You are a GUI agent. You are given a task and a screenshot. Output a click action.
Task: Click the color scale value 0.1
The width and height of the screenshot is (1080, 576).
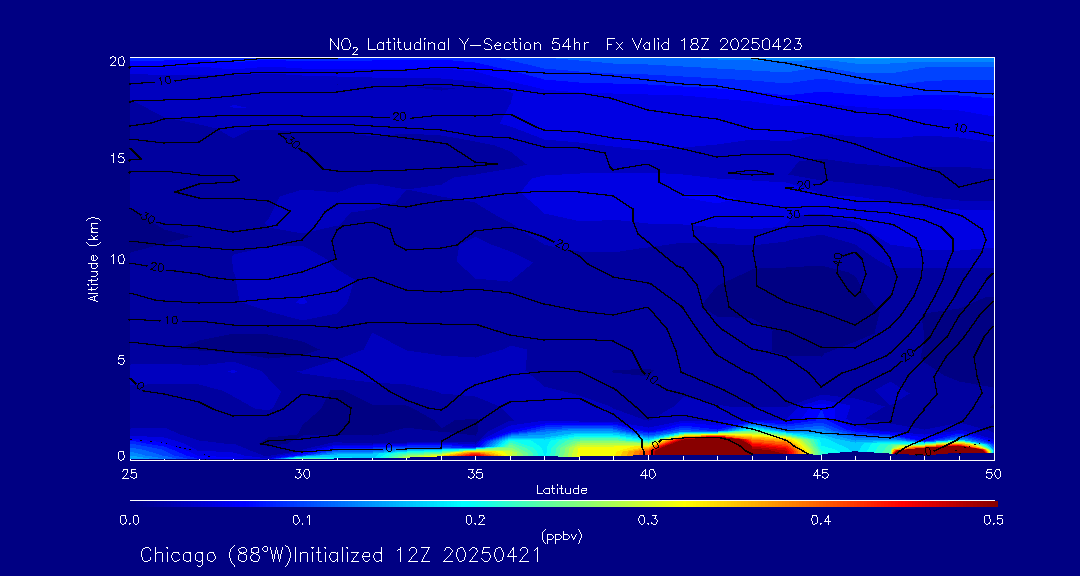click(x=302, y=520)
